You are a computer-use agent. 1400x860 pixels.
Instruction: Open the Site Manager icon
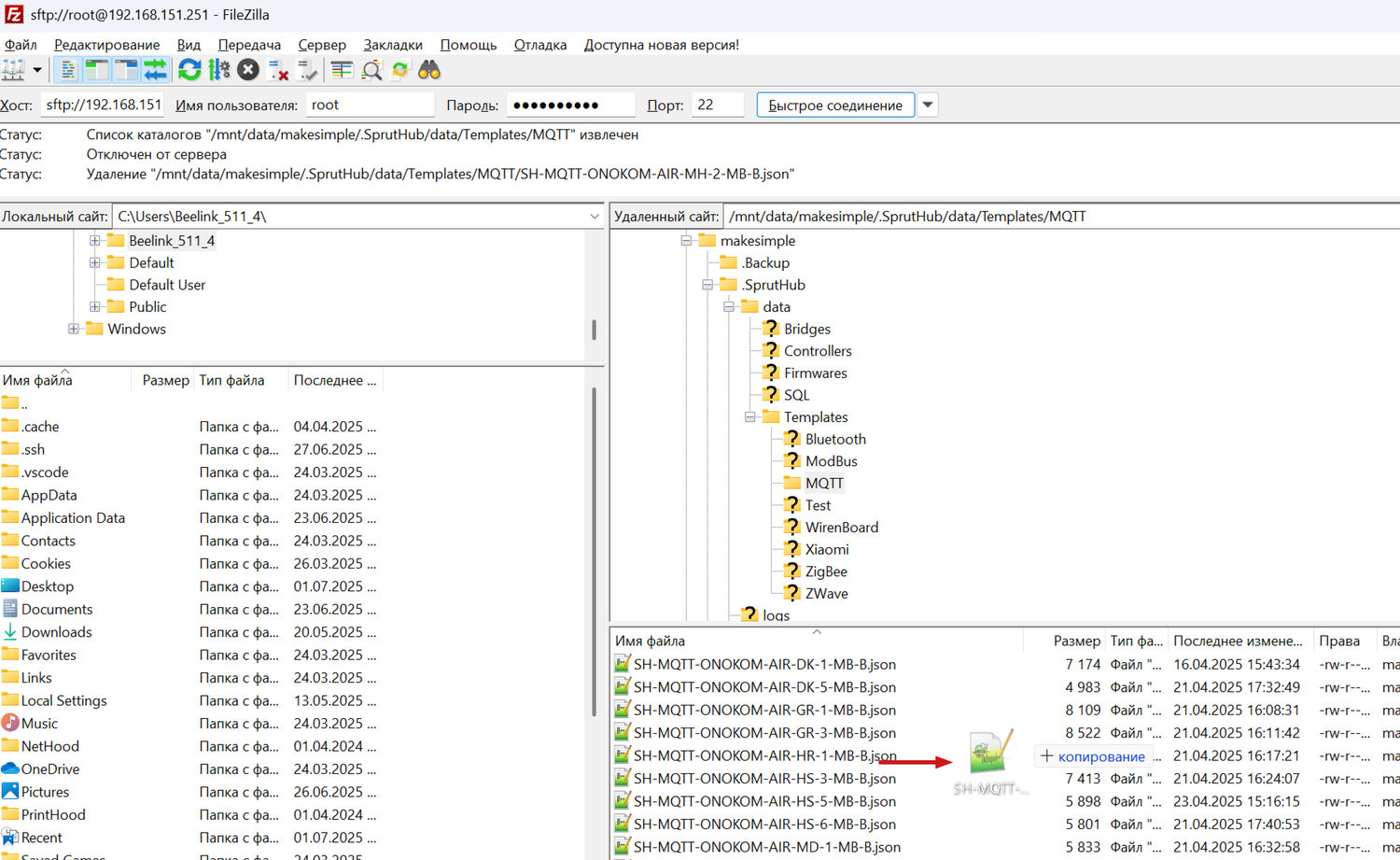pos(13,70)
